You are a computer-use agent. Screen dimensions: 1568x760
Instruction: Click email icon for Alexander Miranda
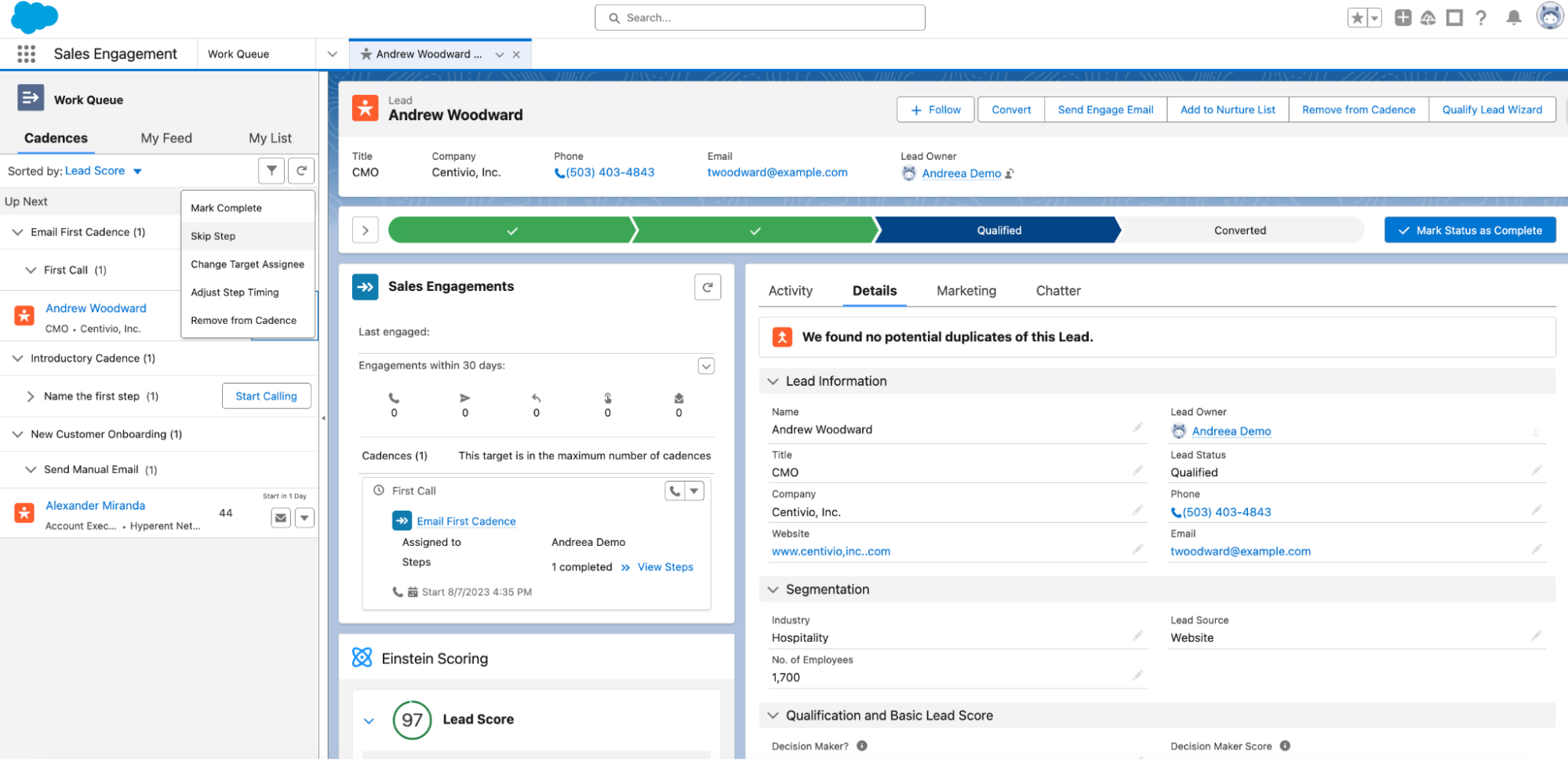[281, 518]
